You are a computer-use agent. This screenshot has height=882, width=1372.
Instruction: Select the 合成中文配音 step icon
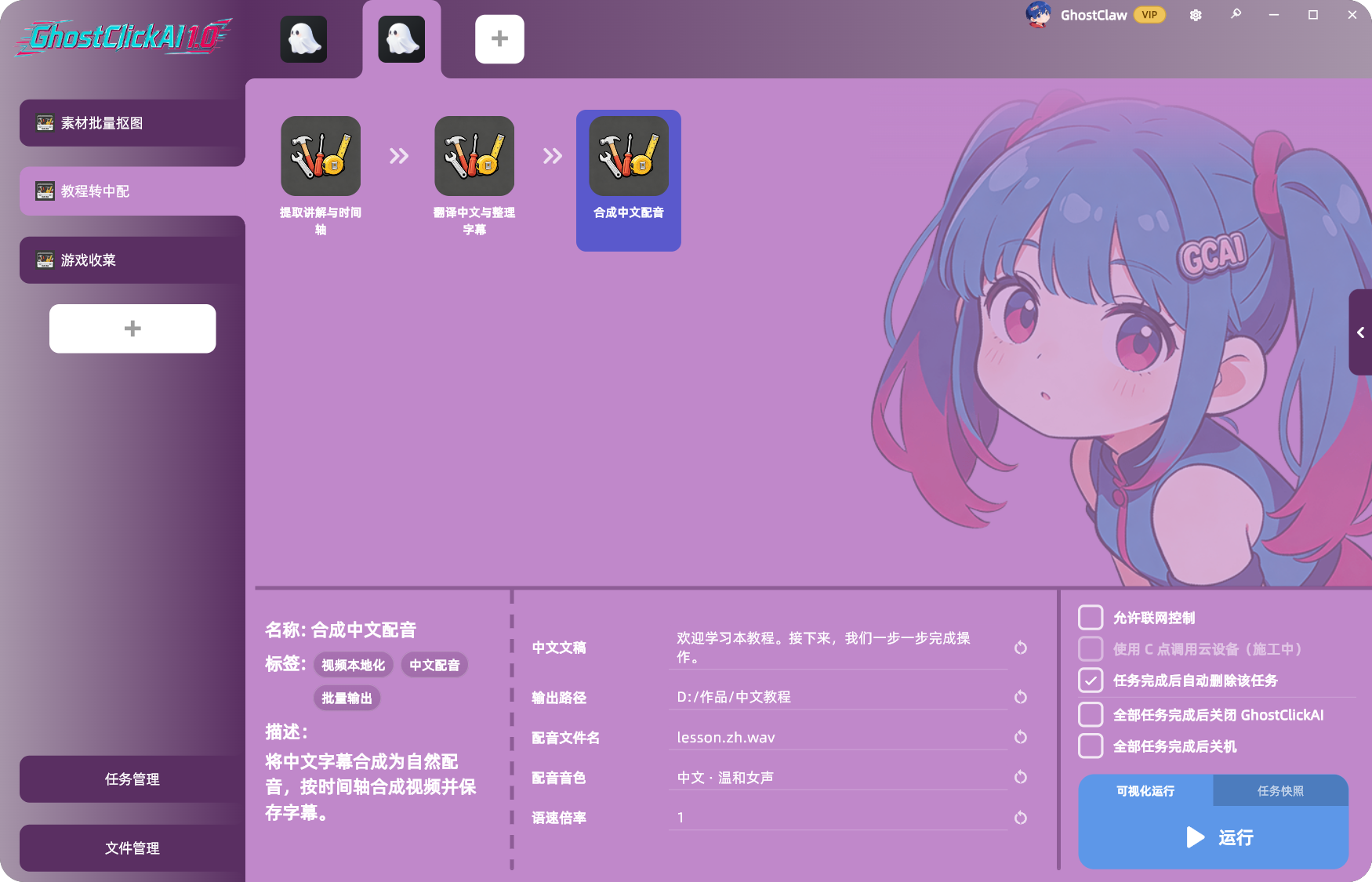[629, 156]
